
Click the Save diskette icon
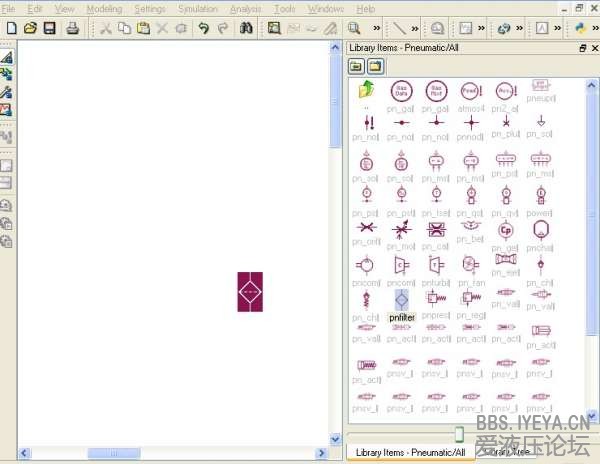click(x=49, y=28)
